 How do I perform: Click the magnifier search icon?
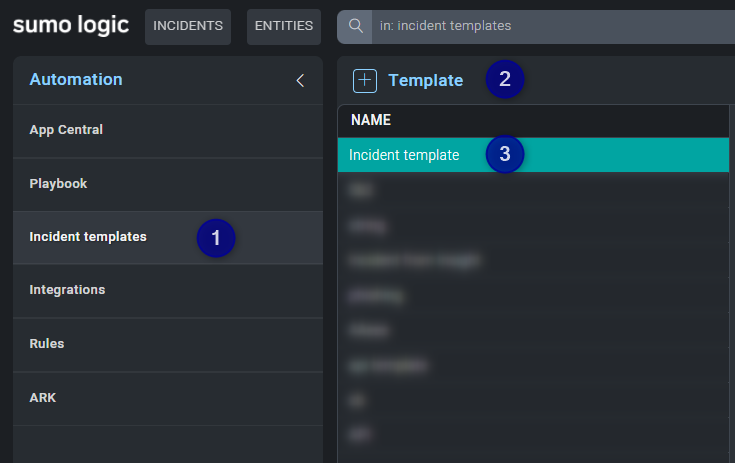(354, 26)
